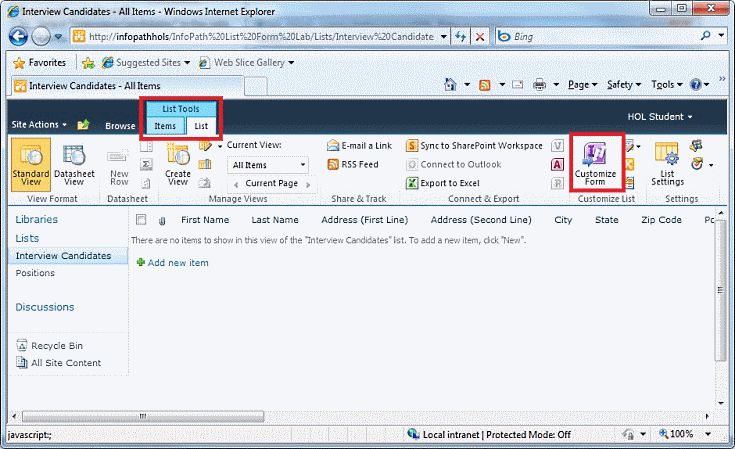Click the horizontal scrollbar thumb
Image resolution: width=735 pixels, height=449 pixels.
(x=143, y=416)
